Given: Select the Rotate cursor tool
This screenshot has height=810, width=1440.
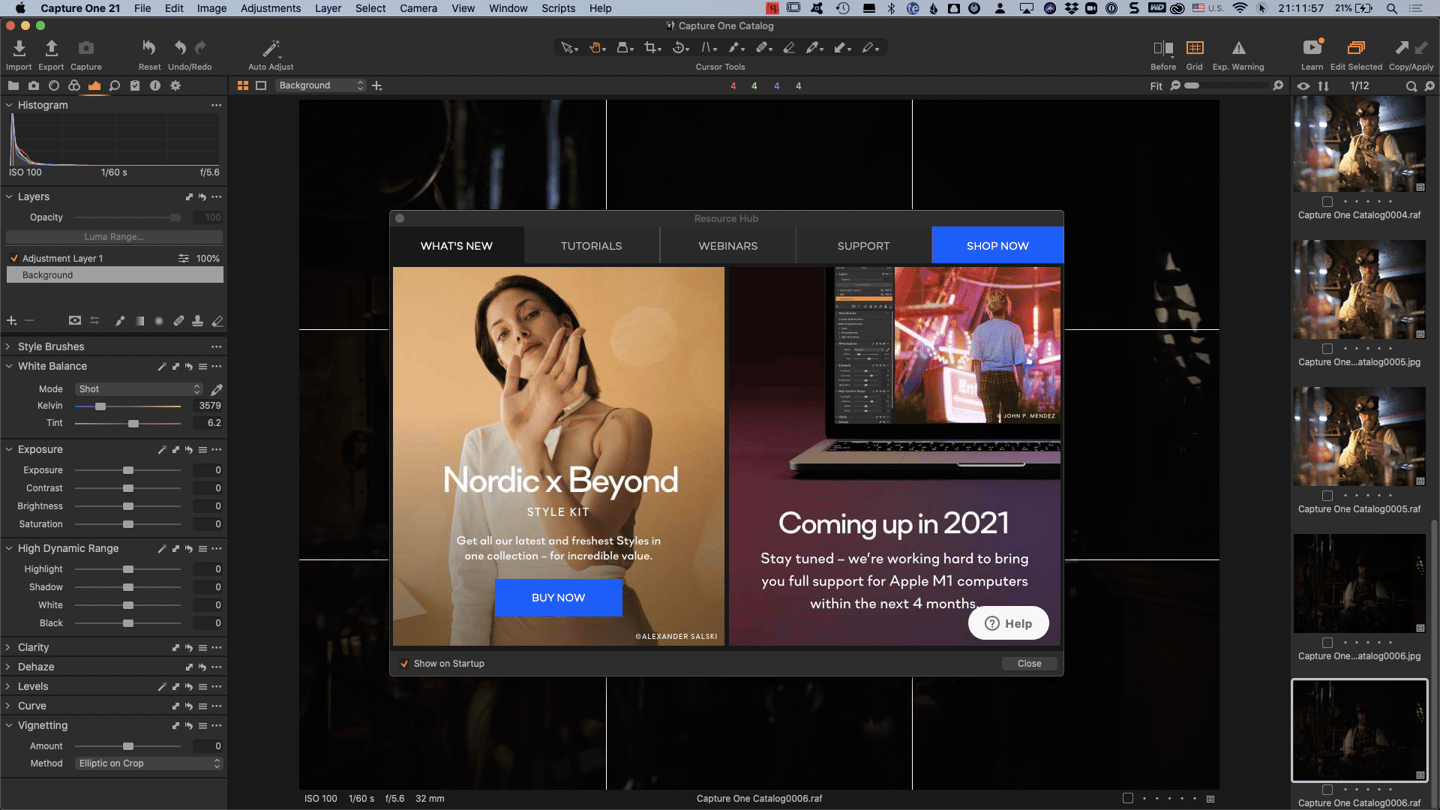Looking at the screenshot, I should (680, 48).
